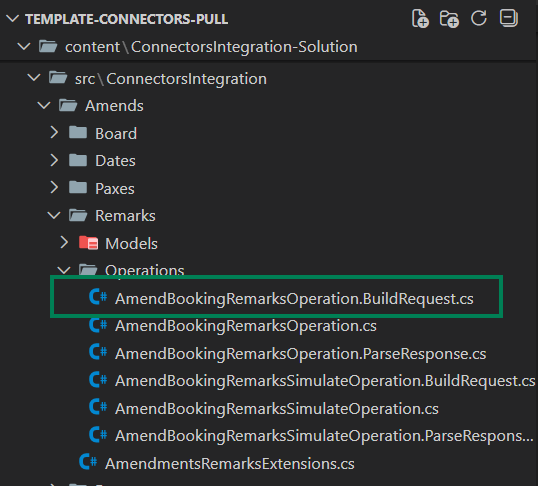Collapse the src\ConnectorsIntegration folder chevron
Image resolution: width=538 pixels, height=486 pixels.
point(34,78)
